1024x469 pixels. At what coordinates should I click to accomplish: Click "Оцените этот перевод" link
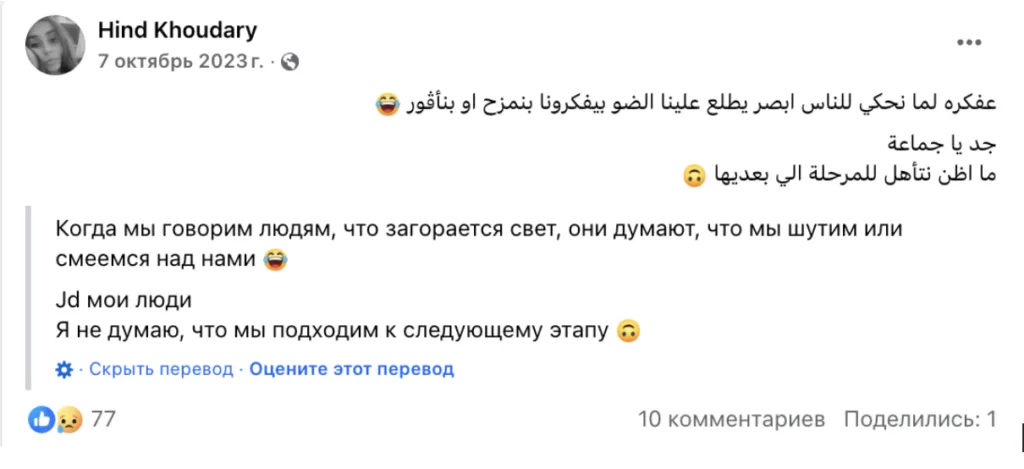coord(352,369)
